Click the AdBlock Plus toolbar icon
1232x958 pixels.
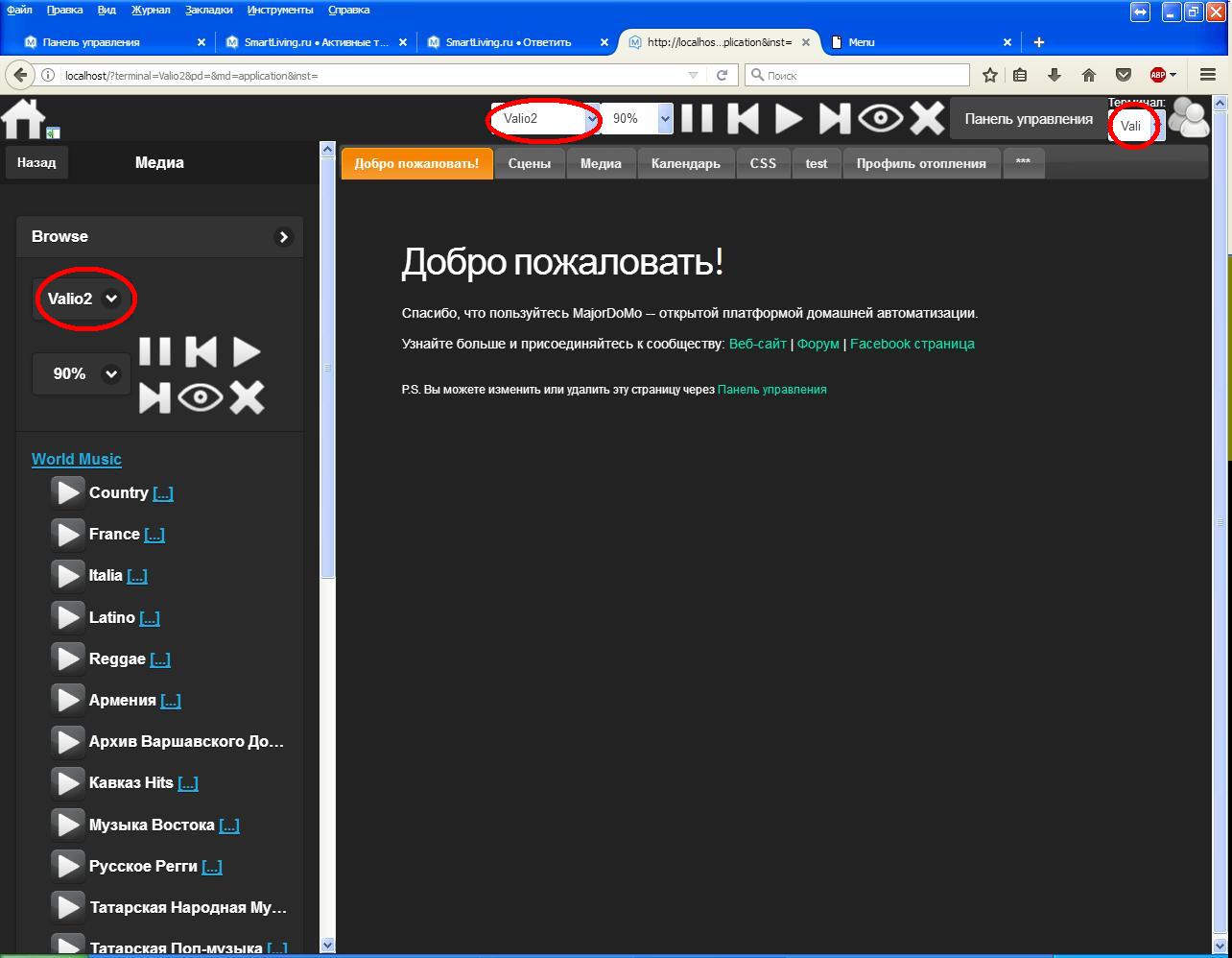1158,75
